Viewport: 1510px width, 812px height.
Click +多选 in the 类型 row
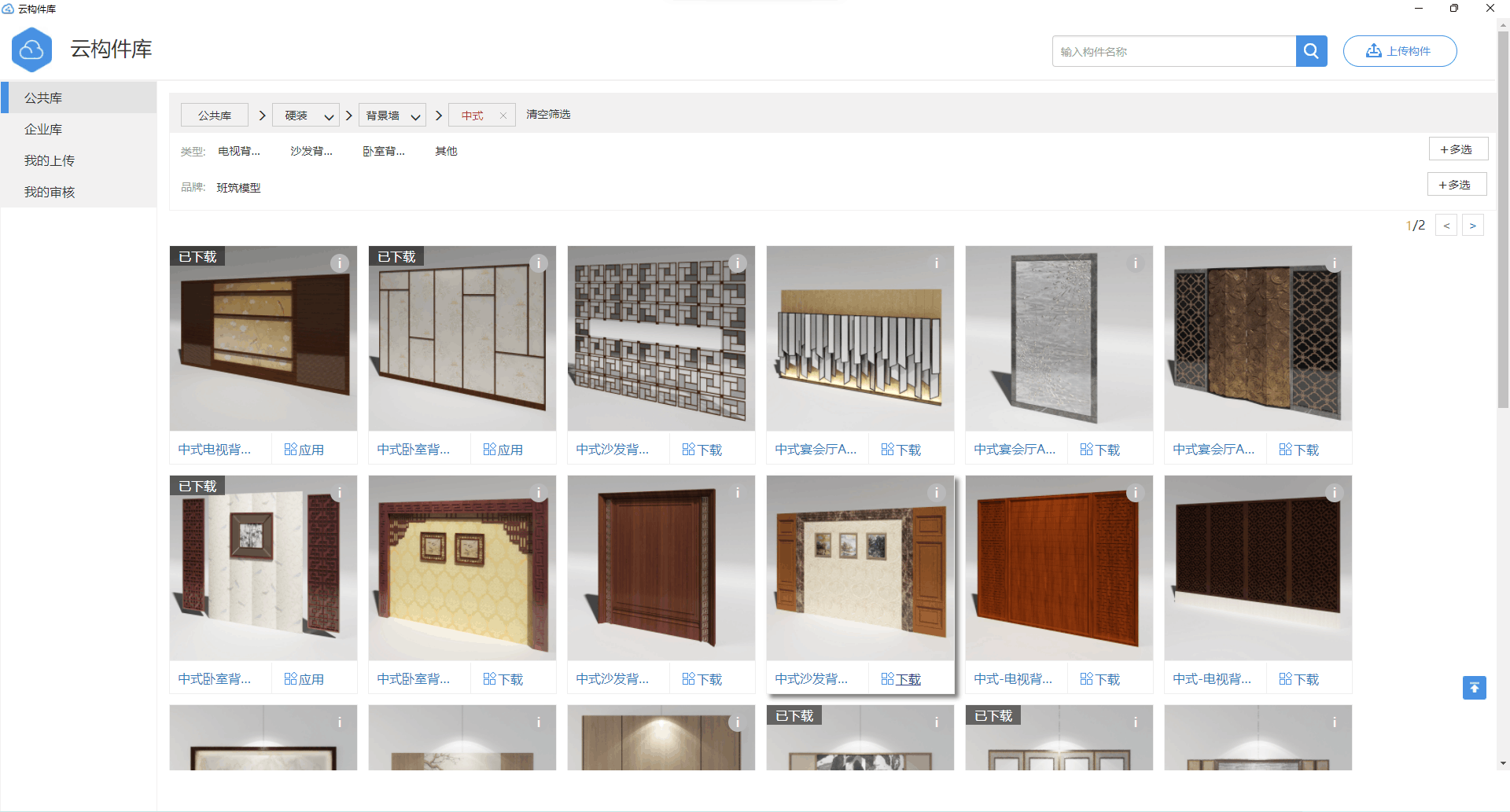(1458, 149)
